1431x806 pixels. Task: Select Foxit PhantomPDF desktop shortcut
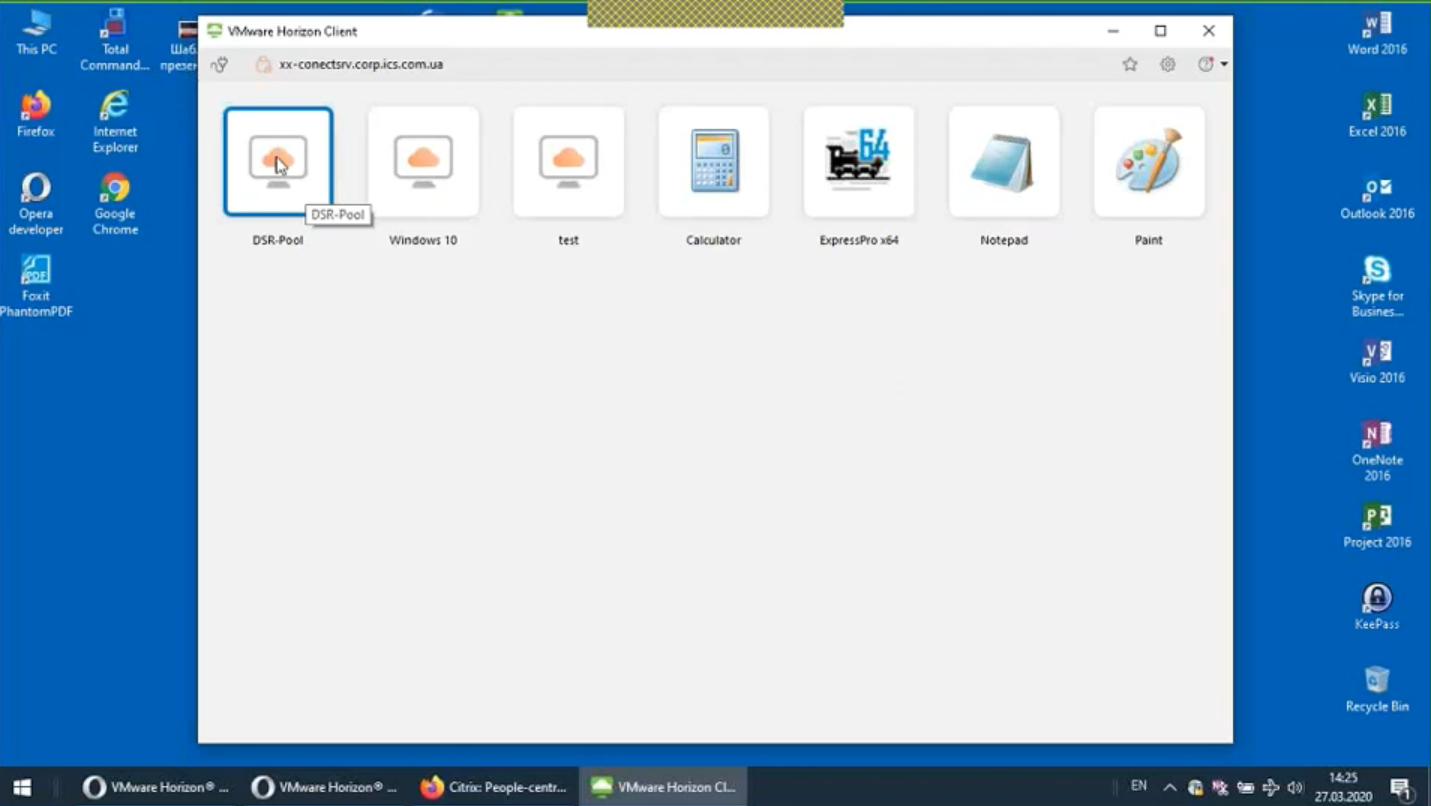tap(36, 286)
